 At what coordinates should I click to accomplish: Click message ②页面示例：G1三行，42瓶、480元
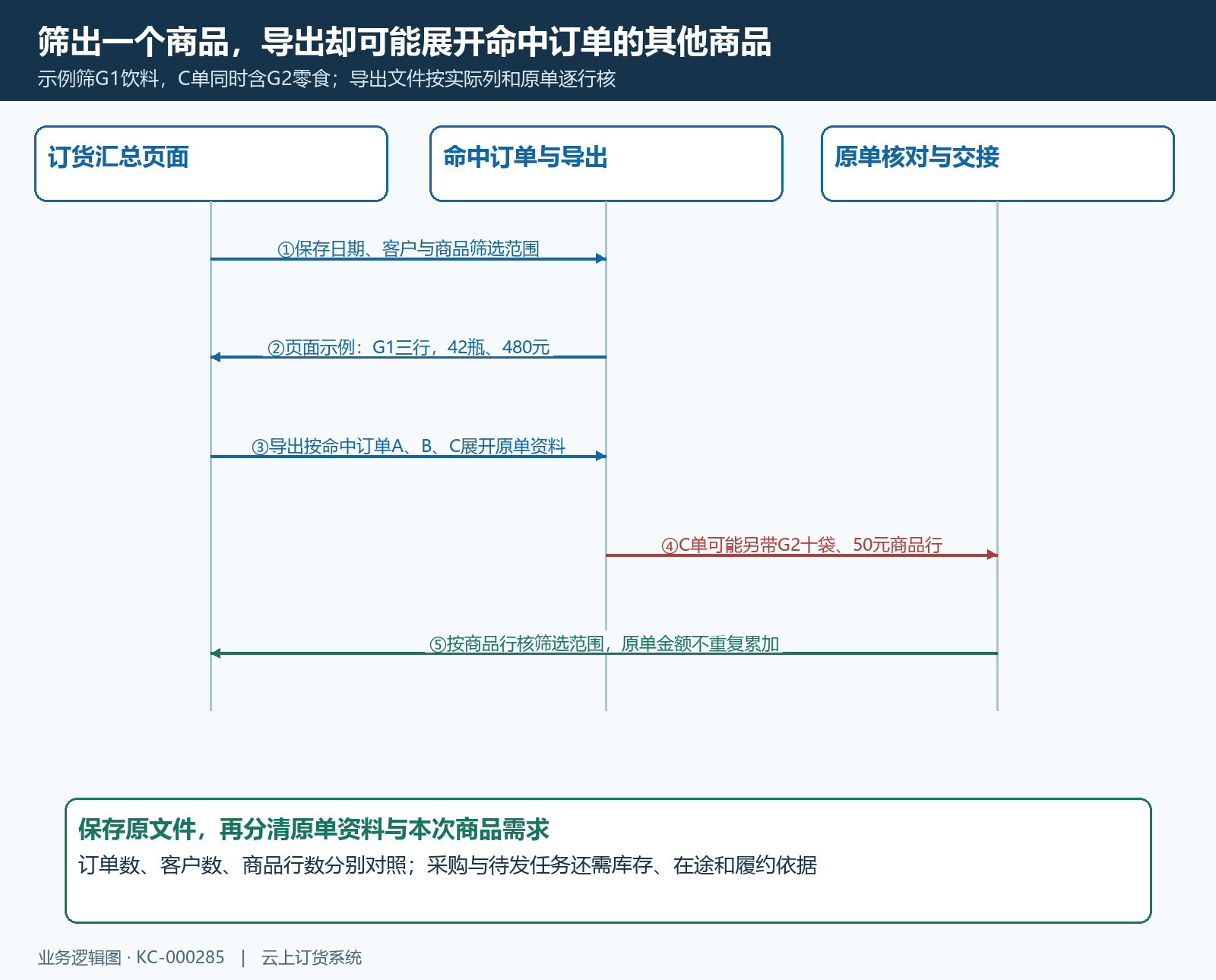click(408, 348)
